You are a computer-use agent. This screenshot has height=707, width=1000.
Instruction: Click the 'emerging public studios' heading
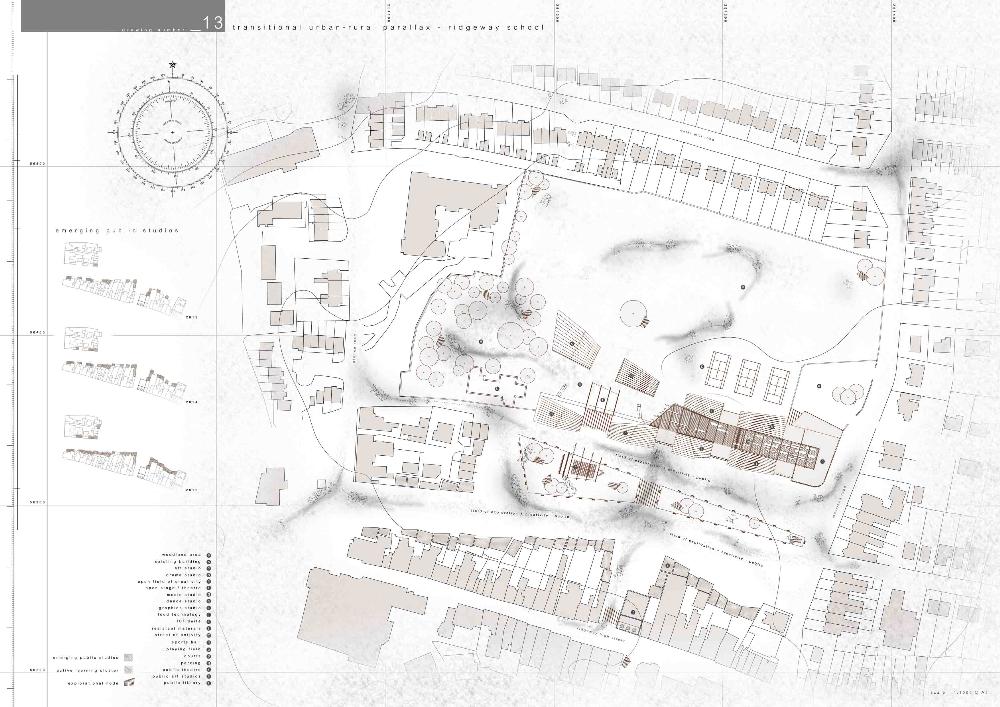pos(118,230)
